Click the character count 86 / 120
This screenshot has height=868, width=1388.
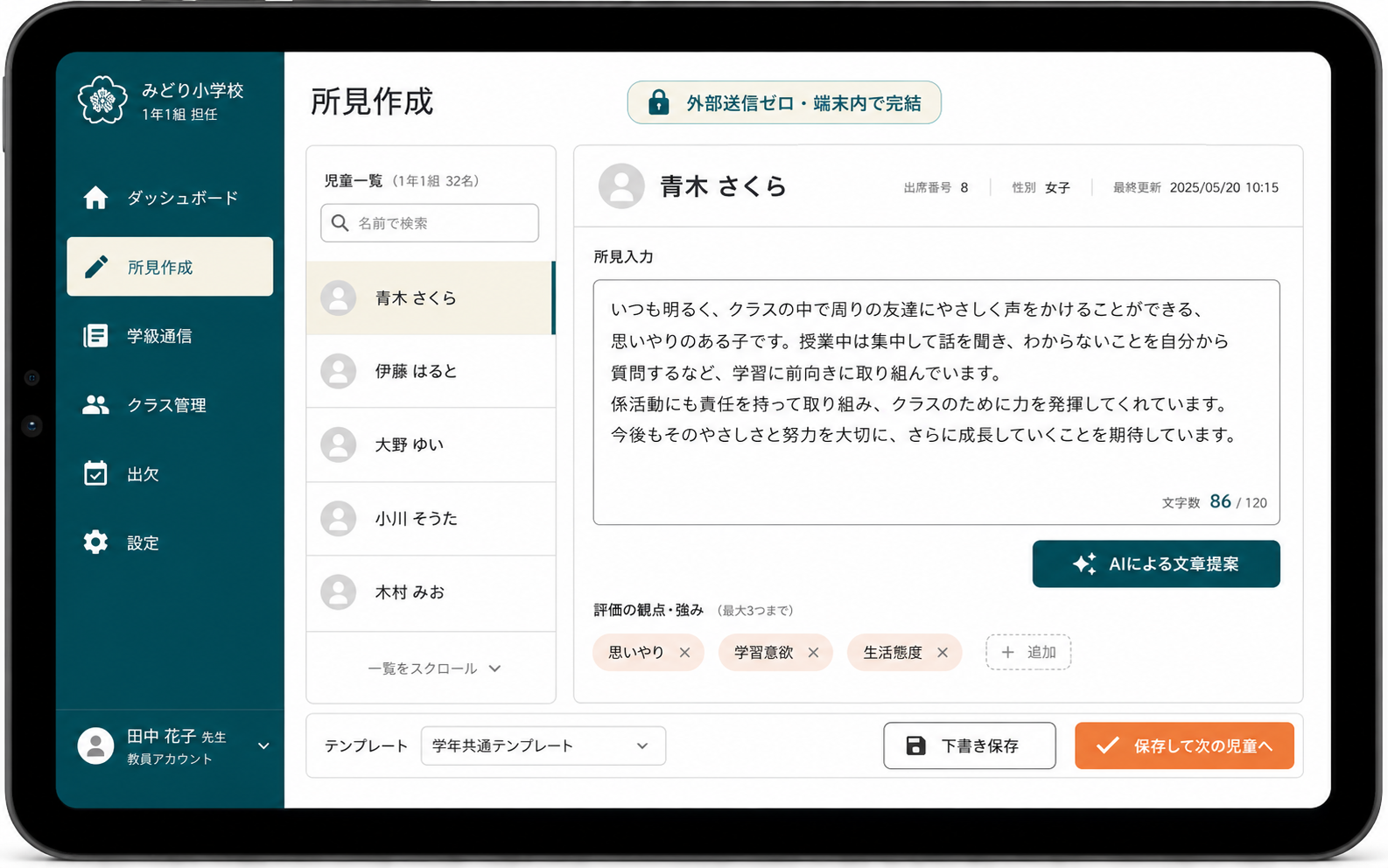(x=1215, y=502)
